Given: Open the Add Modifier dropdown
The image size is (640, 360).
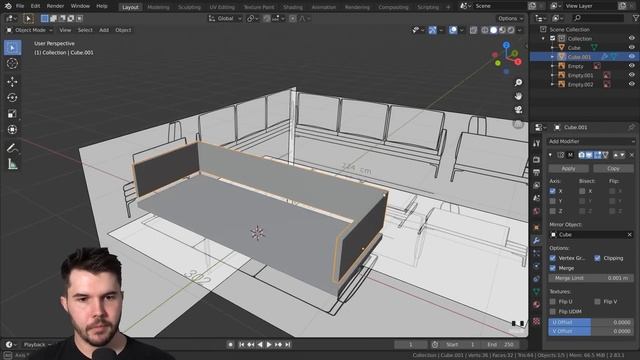Looking at the screenshot, I should coord(591,141).
